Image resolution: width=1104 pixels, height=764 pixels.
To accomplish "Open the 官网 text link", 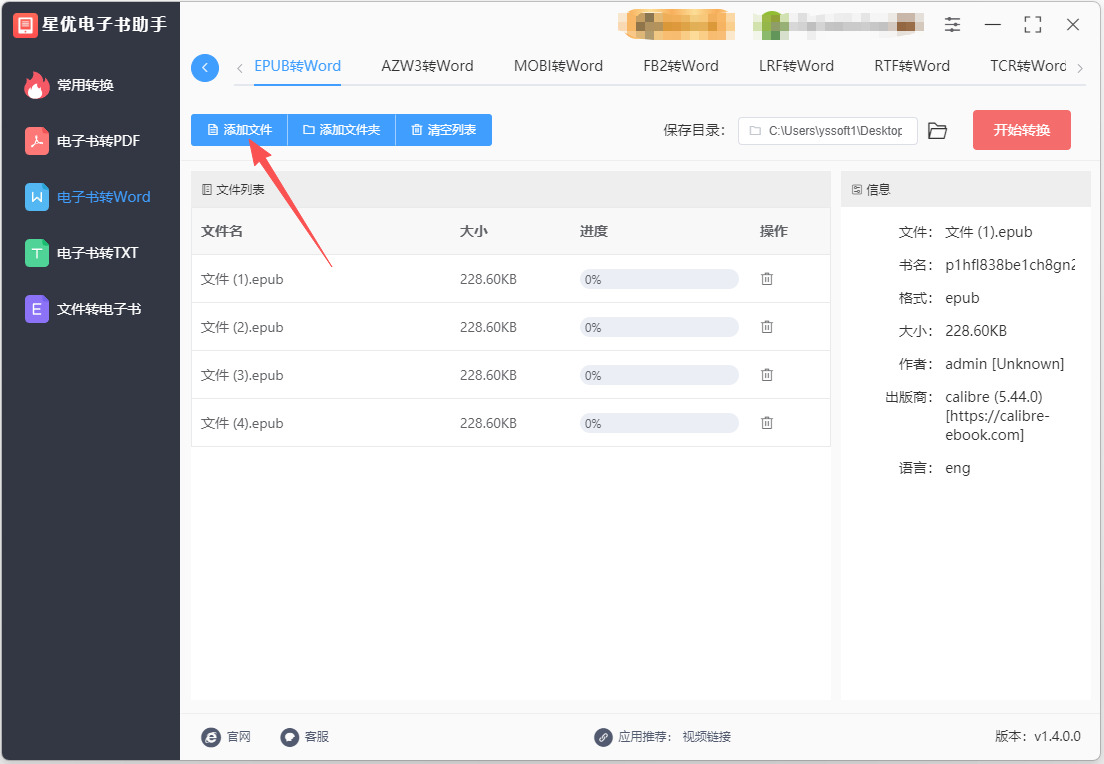I will (239, 737).
